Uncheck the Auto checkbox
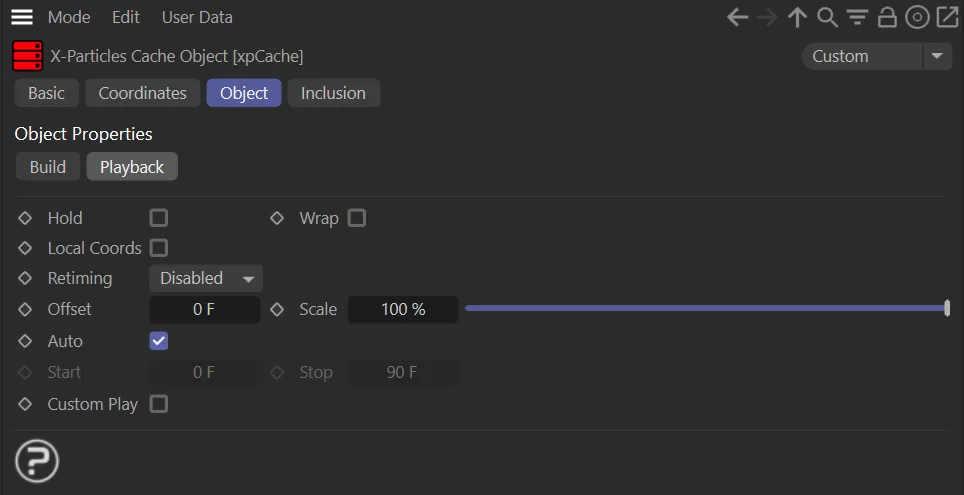The image size is (964, 495). [159, 341]
